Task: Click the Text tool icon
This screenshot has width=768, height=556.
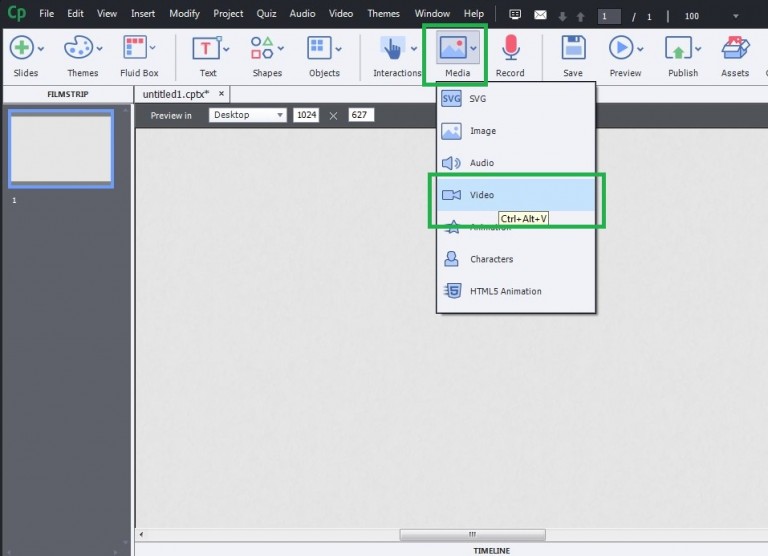Action: (205, 48)
